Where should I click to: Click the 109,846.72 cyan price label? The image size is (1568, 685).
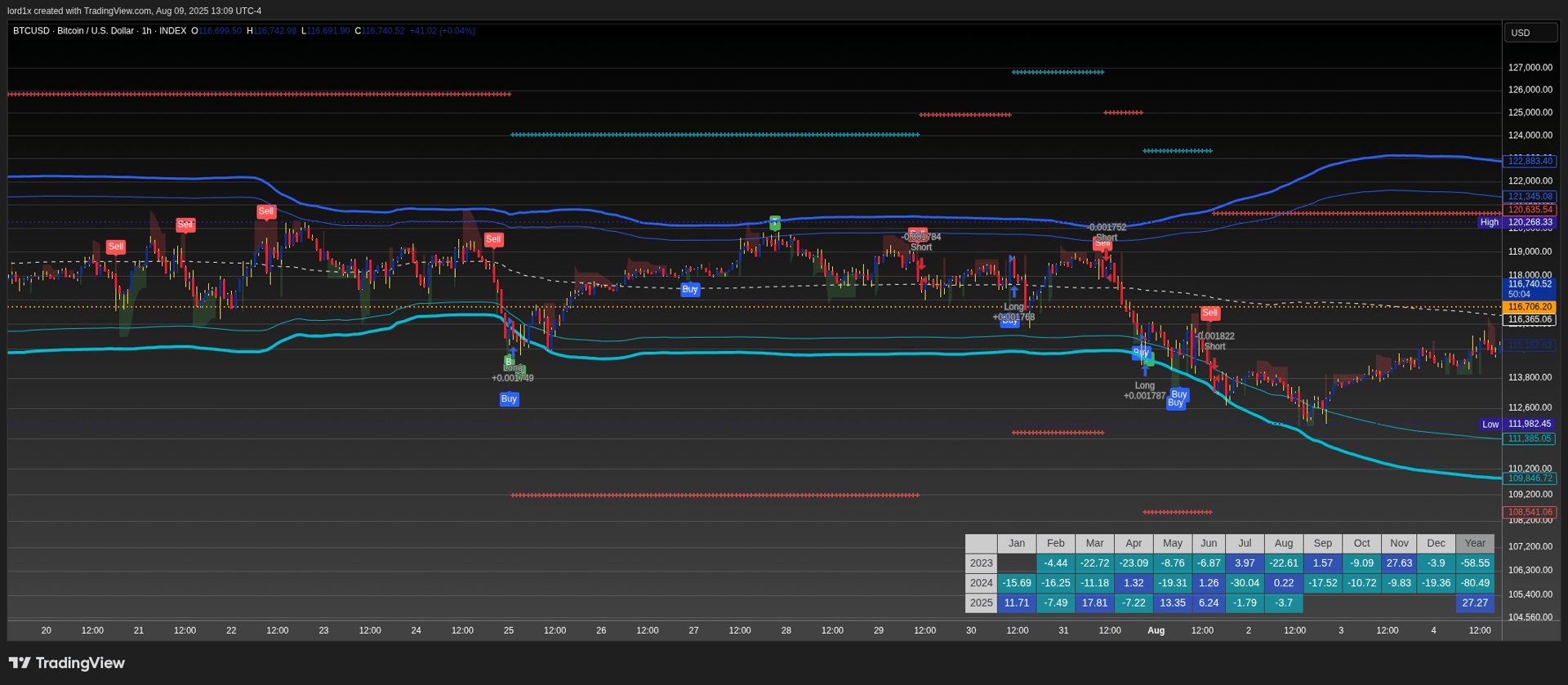point(1530,478)
